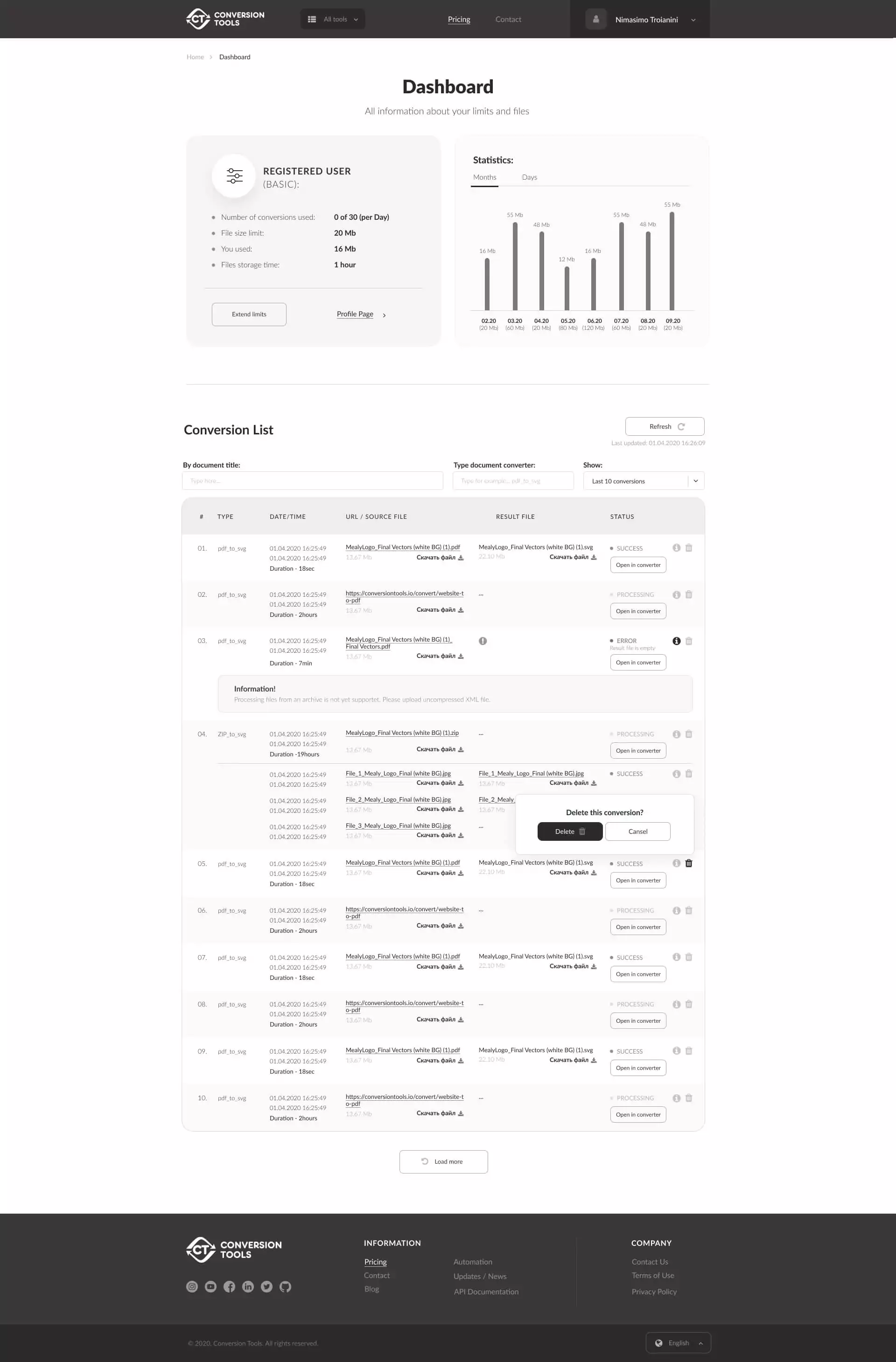This screenshot has width=896, height=1362.
Task: Click the trash icon to delete conversion 05
Action: (x=688, y=863)
